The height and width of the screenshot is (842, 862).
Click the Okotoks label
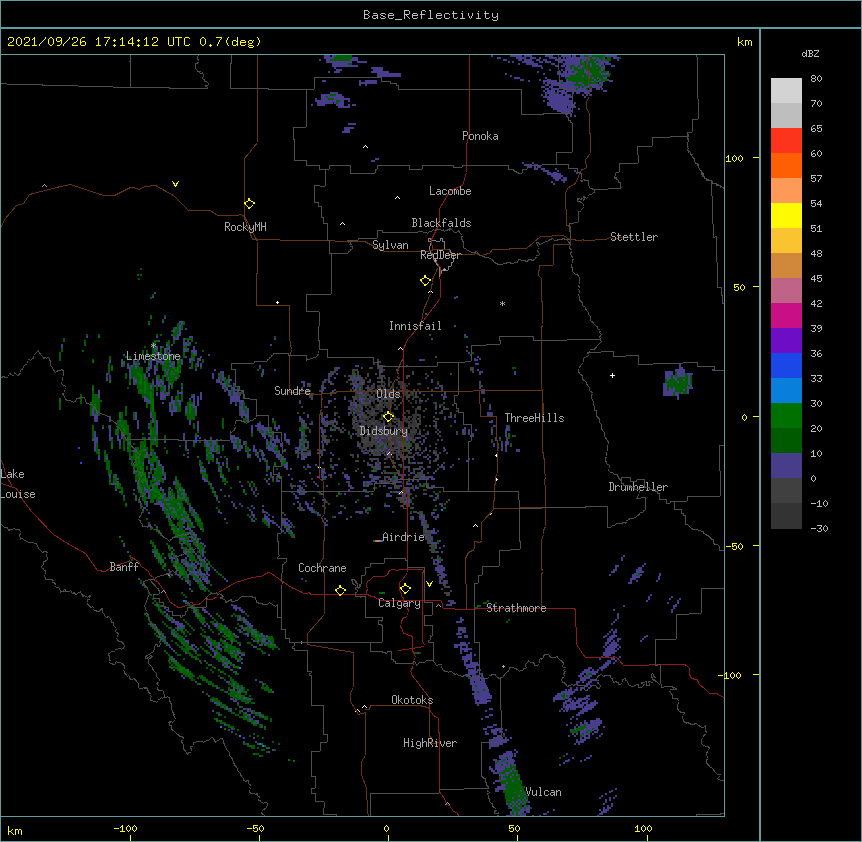click(412, 700)
